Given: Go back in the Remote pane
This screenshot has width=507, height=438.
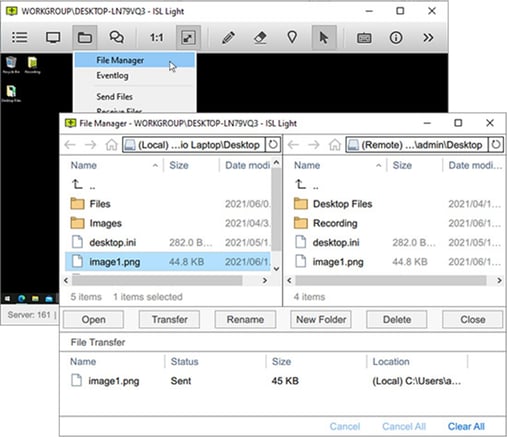Looking at the screenshot, I should (x=293, y=145).
